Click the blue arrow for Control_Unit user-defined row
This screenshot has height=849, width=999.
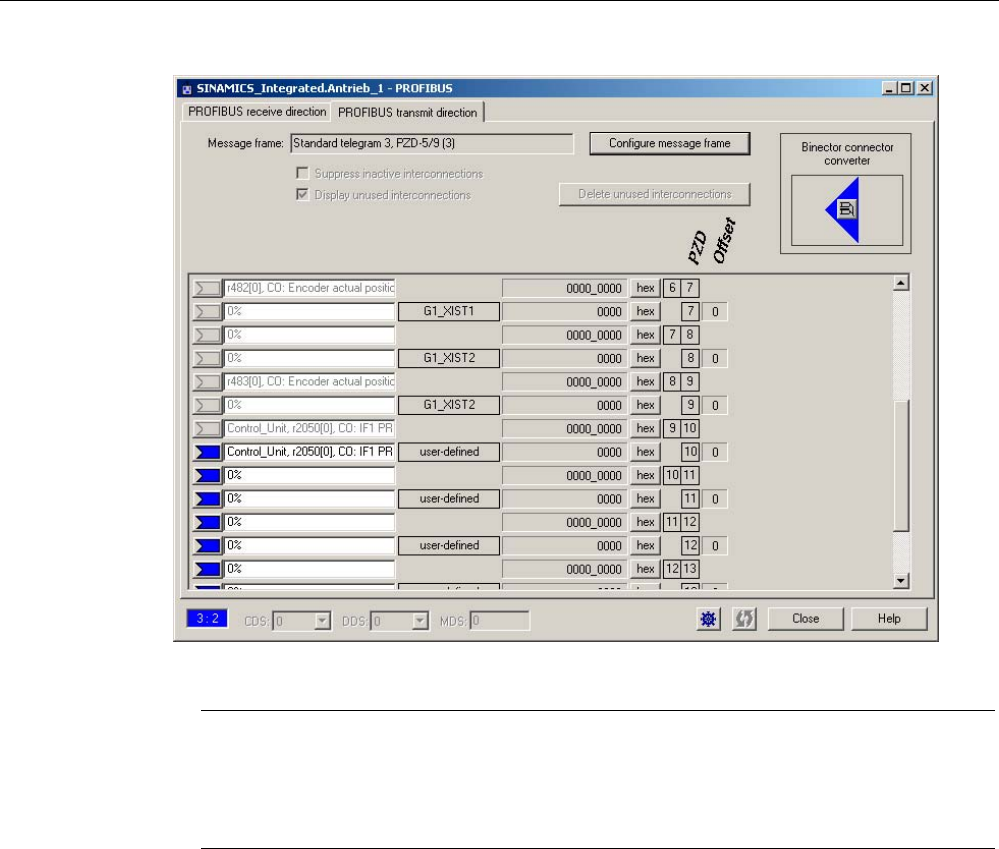[207, 452]
